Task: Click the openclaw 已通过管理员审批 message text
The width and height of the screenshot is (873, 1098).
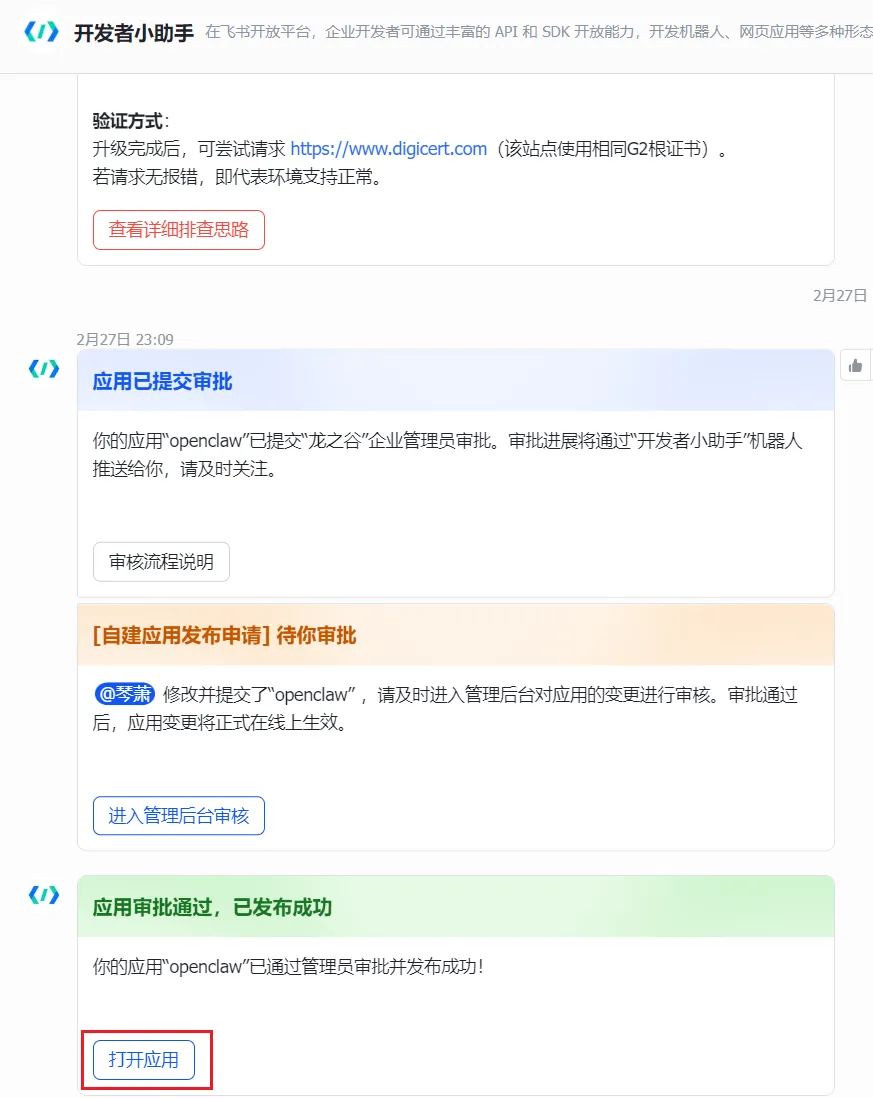Action: pos(289,967)
